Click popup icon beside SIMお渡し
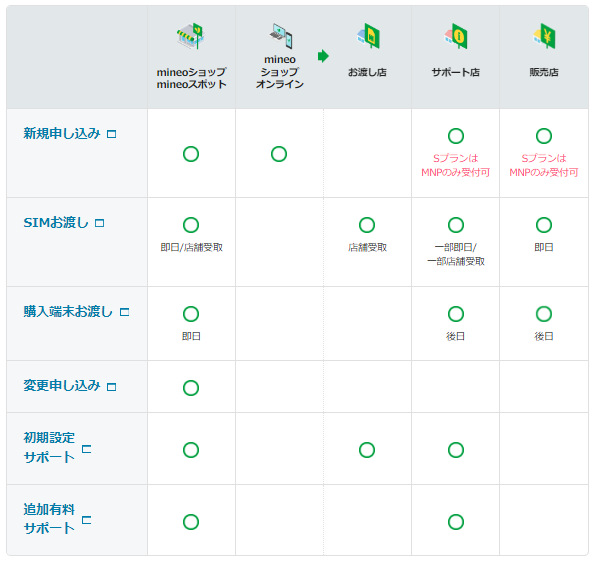Image resolution: width=594 pixels, height=563 pixels. [100, 223]
